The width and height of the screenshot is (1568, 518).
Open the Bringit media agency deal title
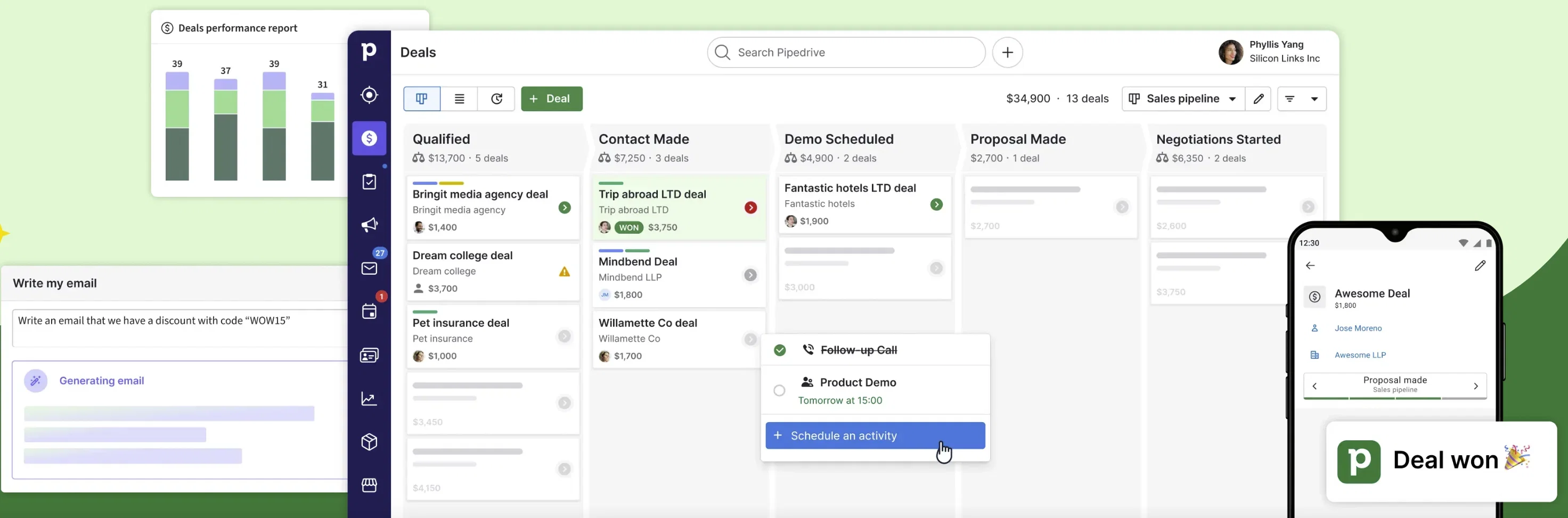(480, 194)
